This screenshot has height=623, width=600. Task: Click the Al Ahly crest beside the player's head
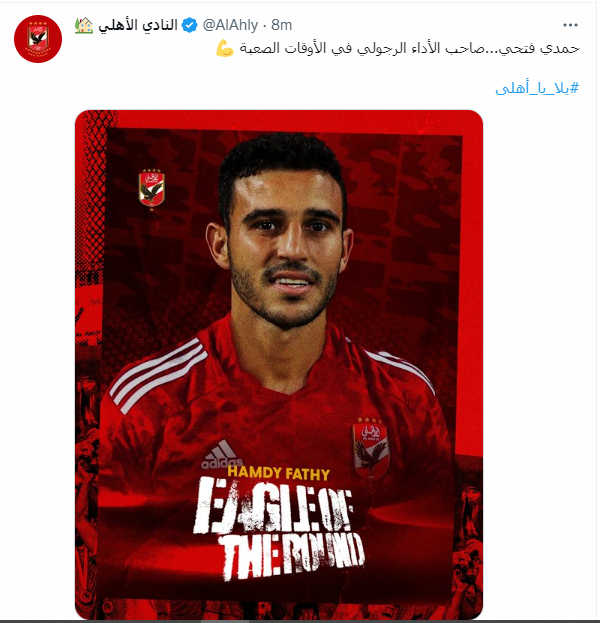coord(151,189)
